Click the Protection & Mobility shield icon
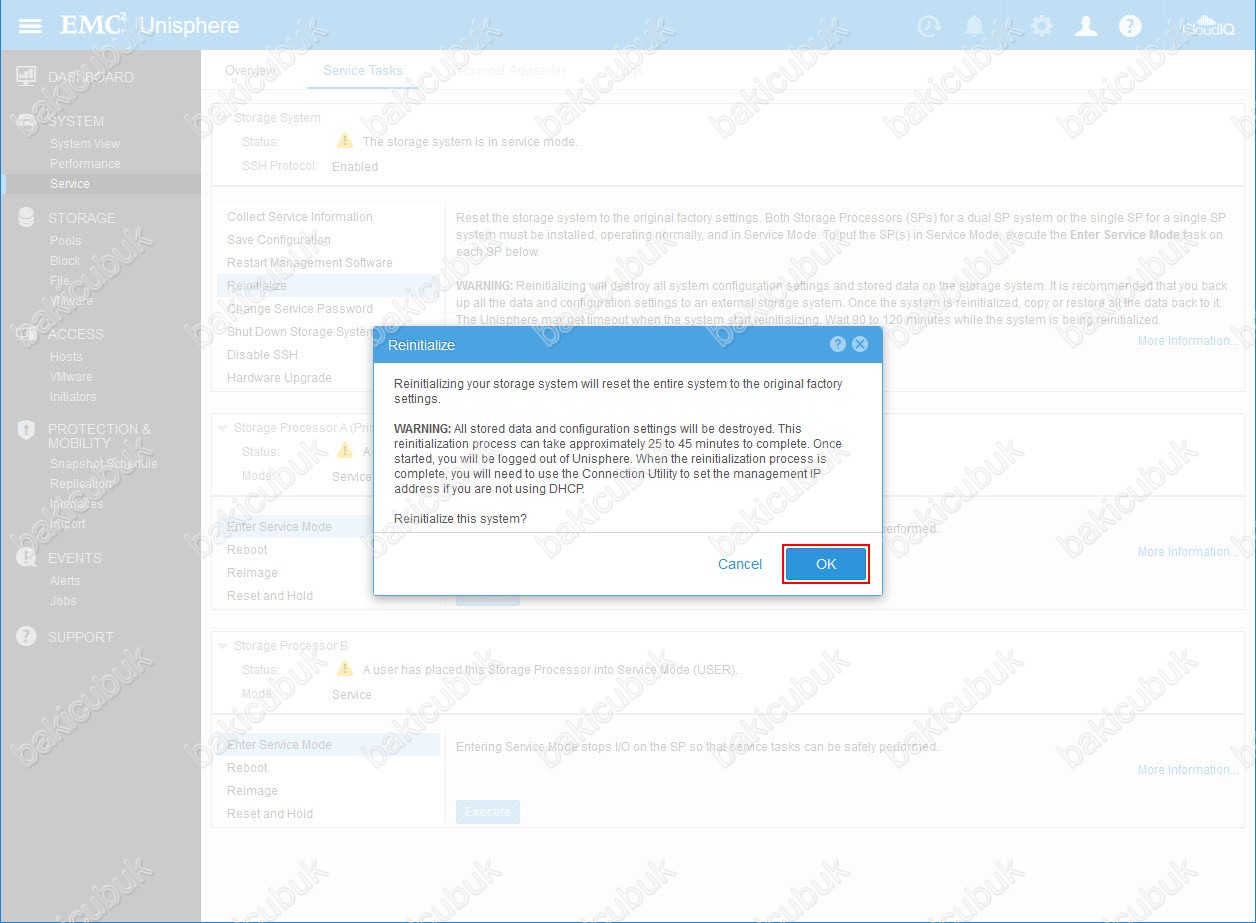This screenshot has width=1256, height=923. pos(27,430)
